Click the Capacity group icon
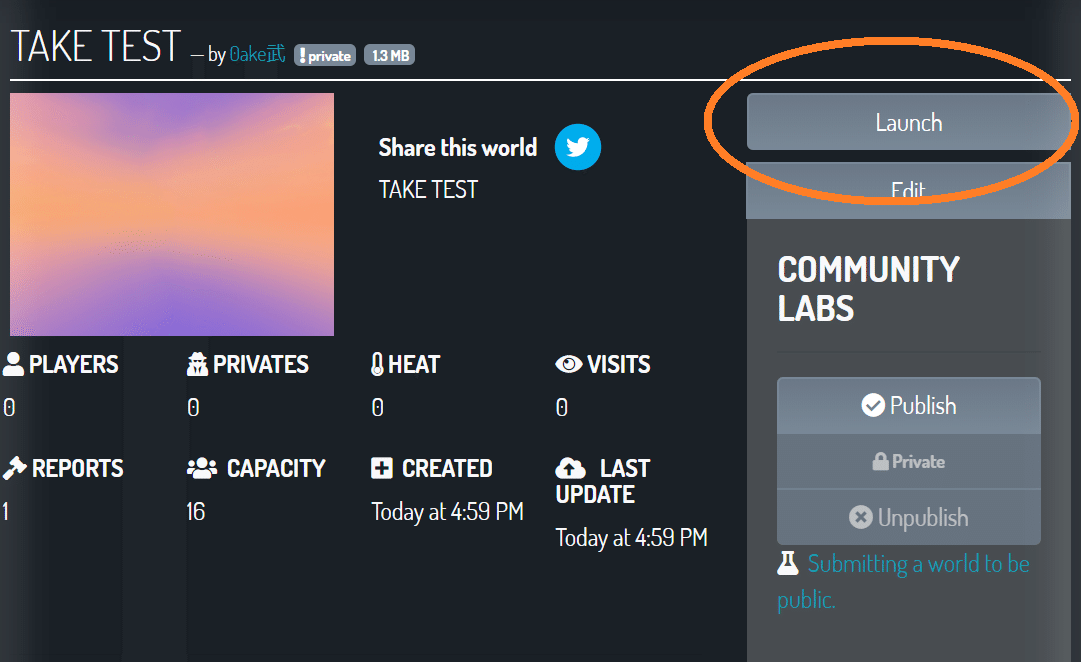 (202, 468)
